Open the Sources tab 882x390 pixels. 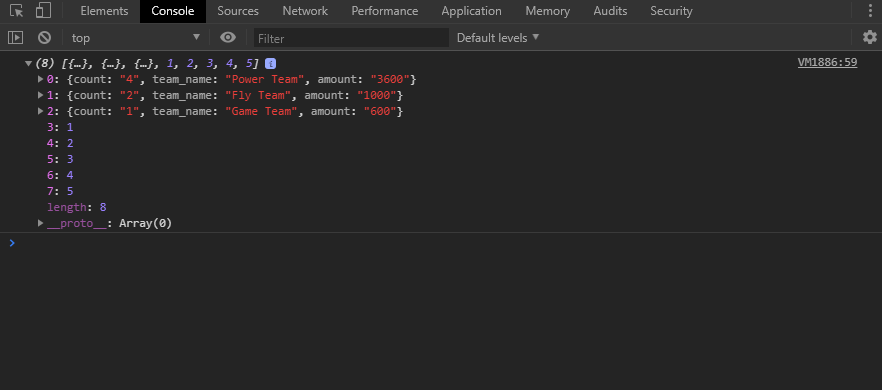[x=238, y=11]
